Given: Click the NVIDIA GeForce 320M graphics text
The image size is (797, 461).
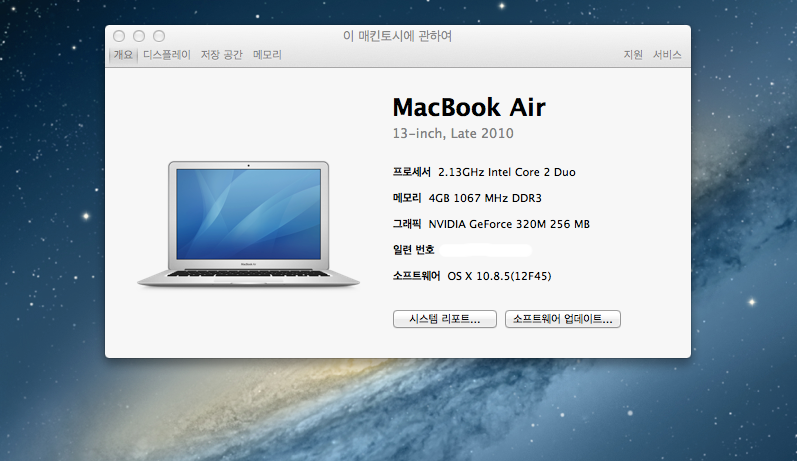Looking at the screenshot, I should point(509,224).
